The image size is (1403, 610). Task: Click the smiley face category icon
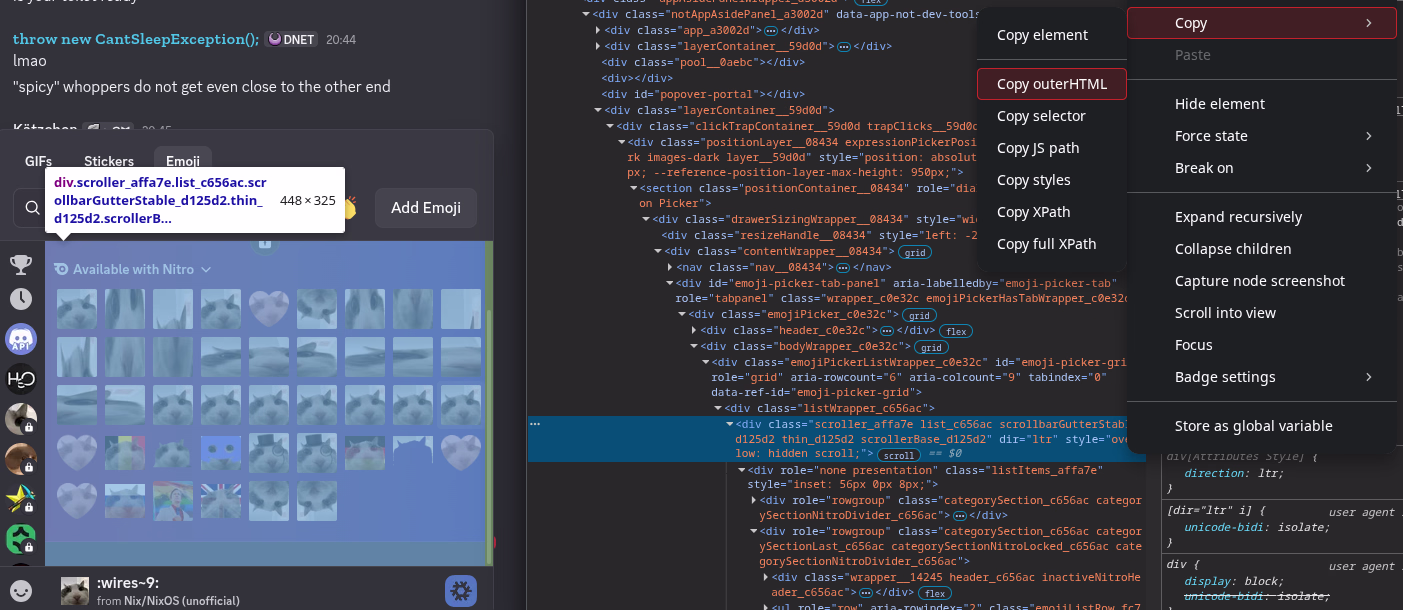pos(21,591)
